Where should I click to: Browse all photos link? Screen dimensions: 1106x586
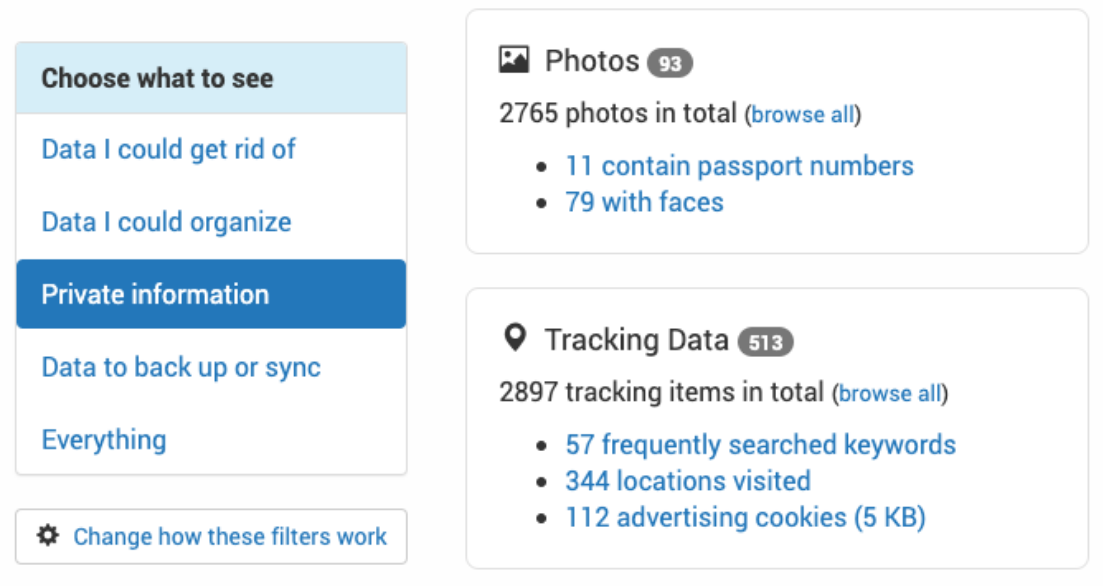click(803, 114)
